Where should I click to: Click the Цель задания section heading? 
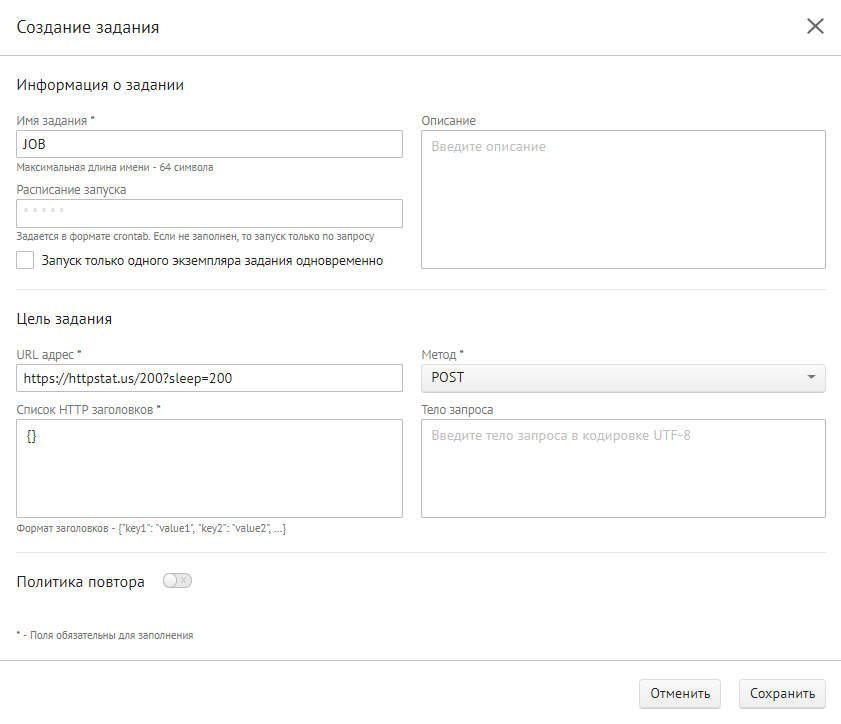click(x=64, y=319)
